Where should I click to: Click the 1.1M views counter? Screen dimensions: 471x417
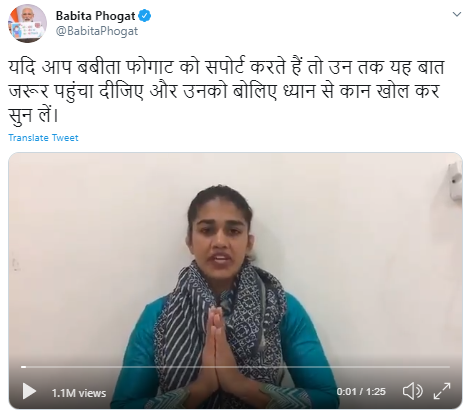(79, 393)
